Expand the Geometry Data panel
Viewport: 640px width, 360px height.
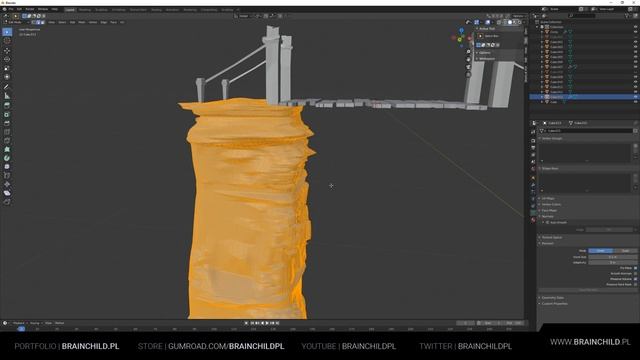(x=552, y=298)
